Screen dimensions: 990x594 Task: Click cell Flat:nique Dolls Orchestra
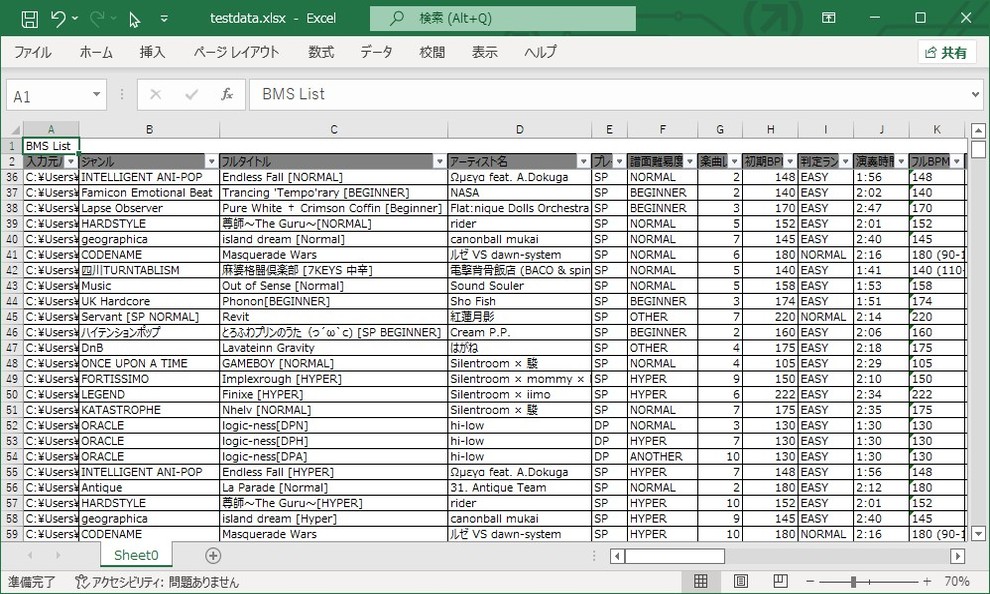point(520,208)
